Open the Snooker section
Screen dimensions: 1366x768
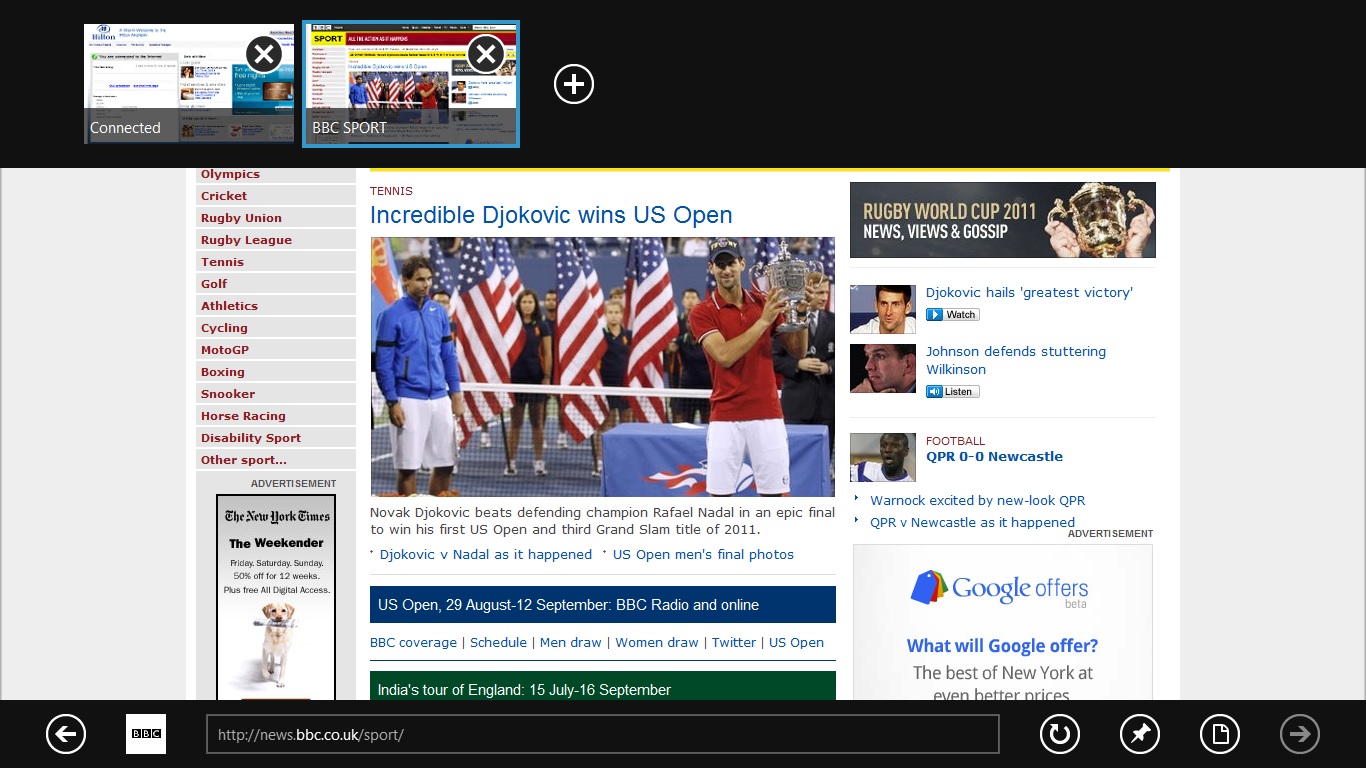click(228, 394)
